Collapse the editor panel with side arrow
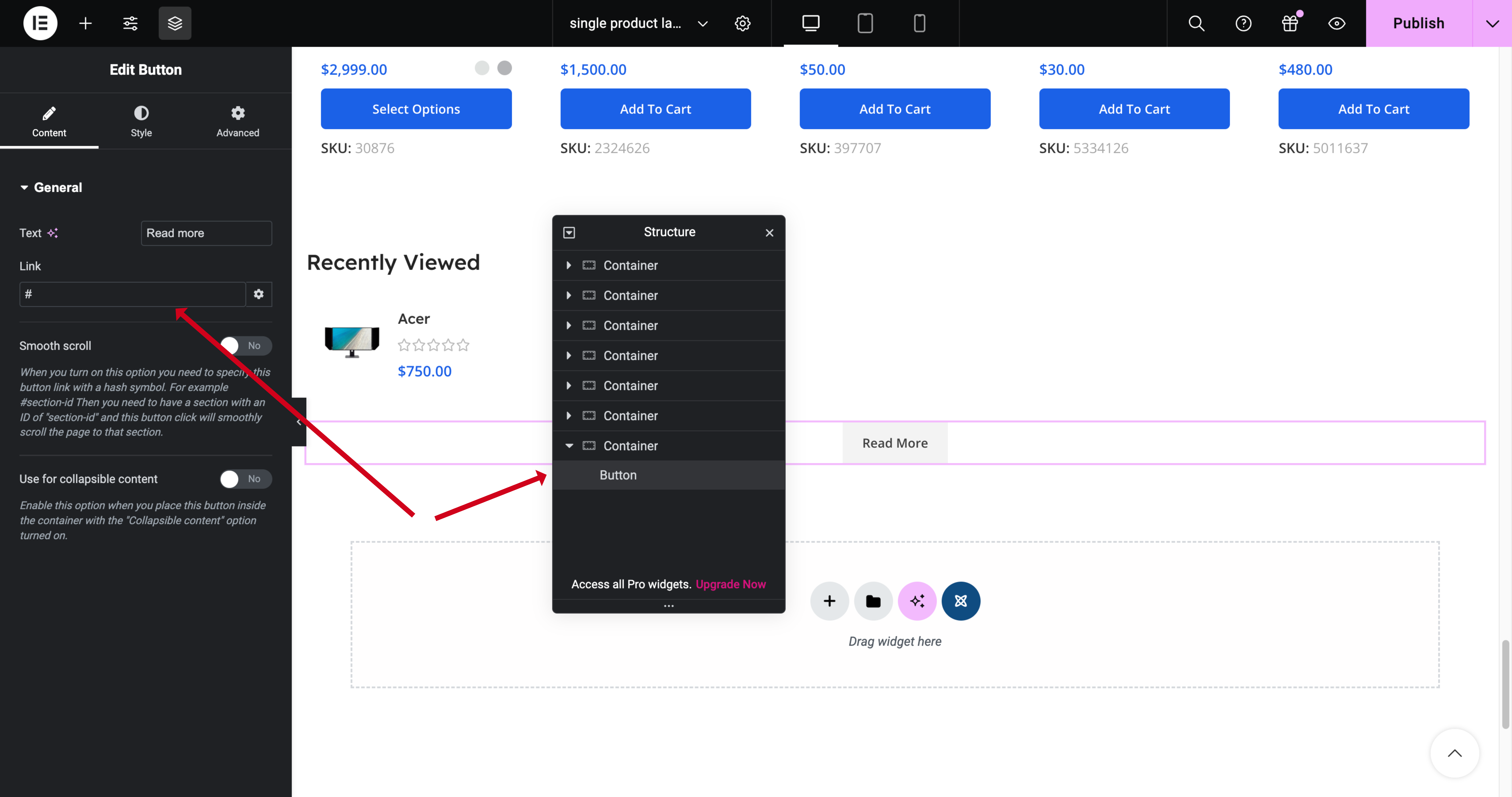 pyautogui.click(x=299, y=422)
